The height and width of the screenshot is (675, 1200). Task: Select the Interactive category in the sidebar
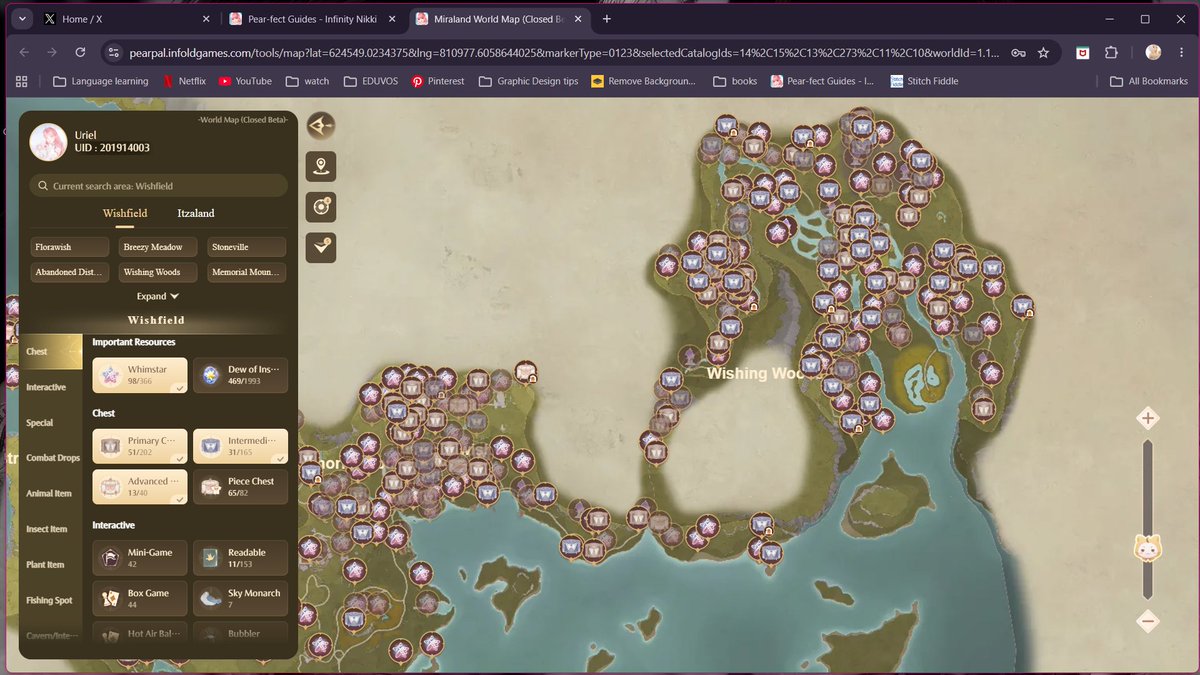pyautogui.click(x=51, y=387)
